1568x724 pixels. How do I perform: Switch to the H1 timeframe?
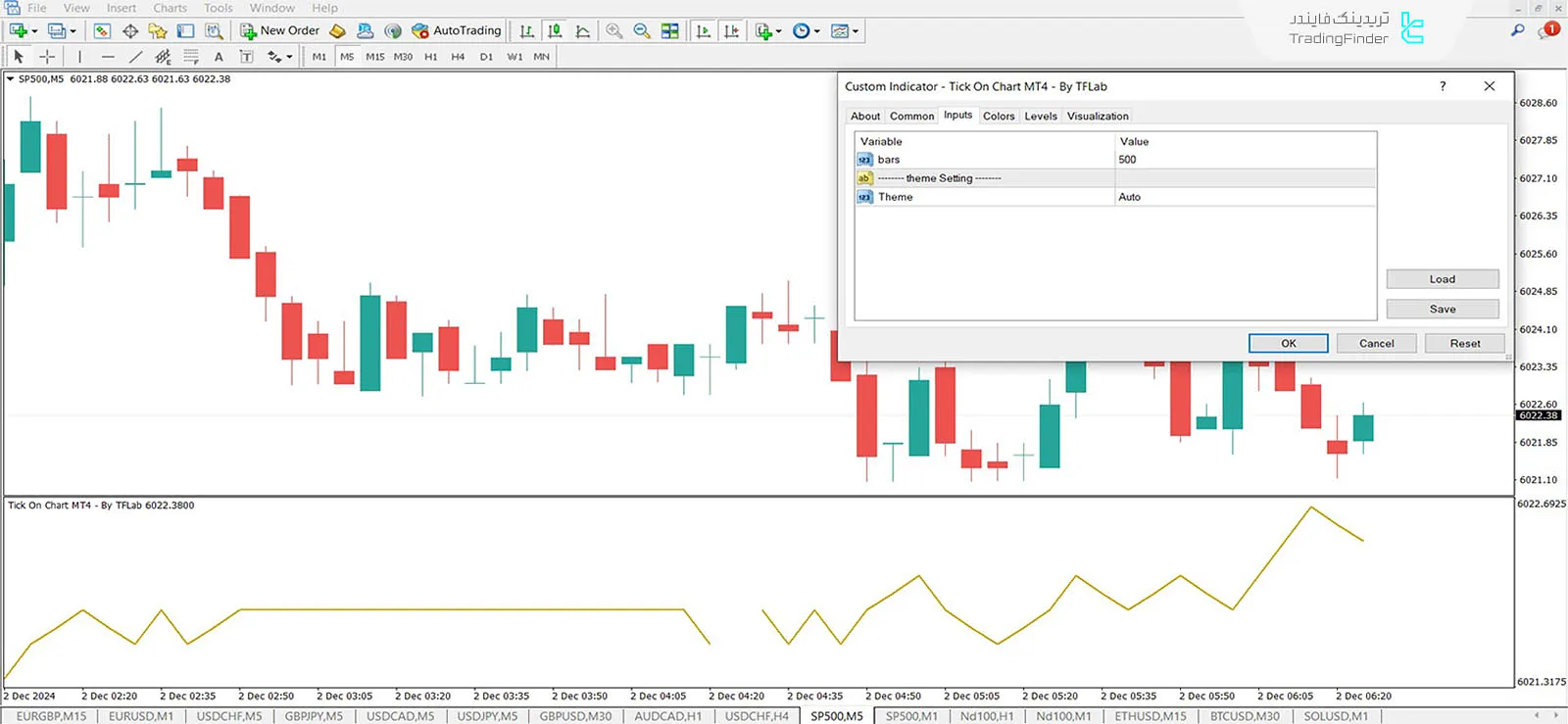430,57
